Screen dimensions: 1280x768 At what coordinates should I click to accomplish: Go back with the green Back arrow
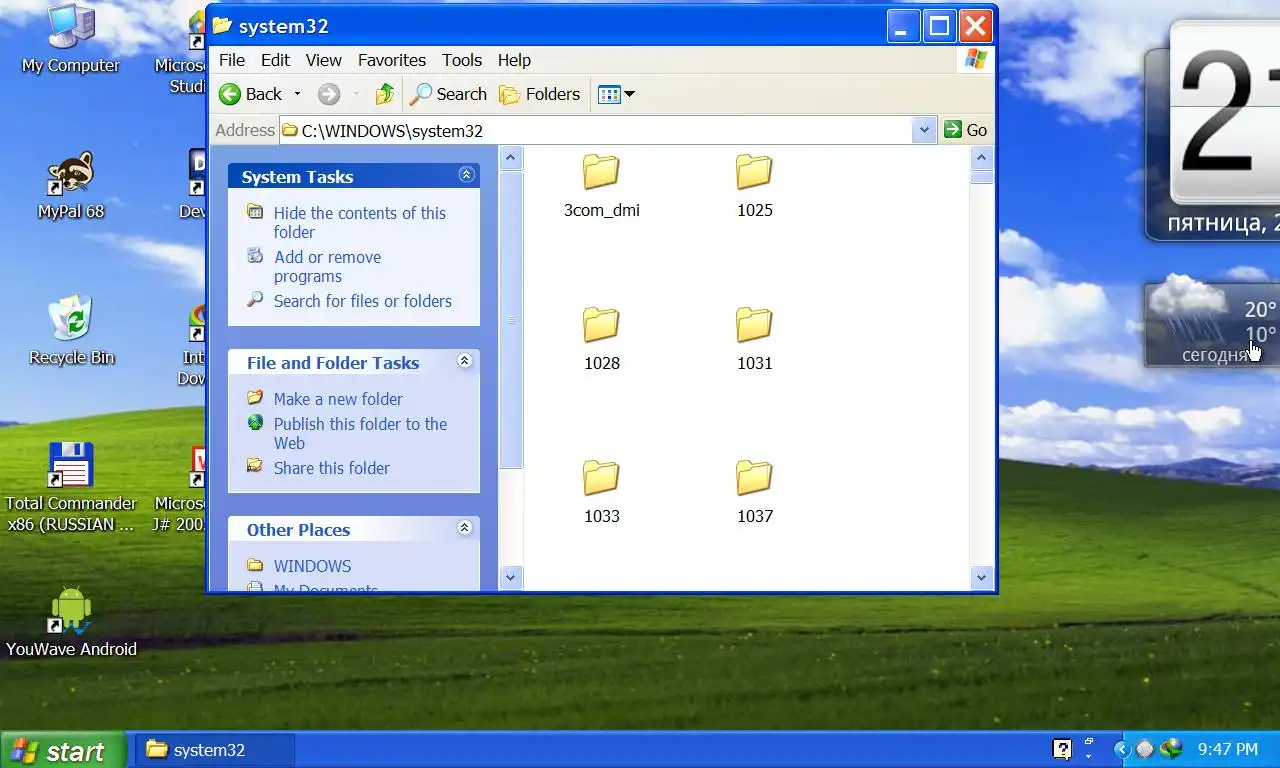(x=251, y=94)
